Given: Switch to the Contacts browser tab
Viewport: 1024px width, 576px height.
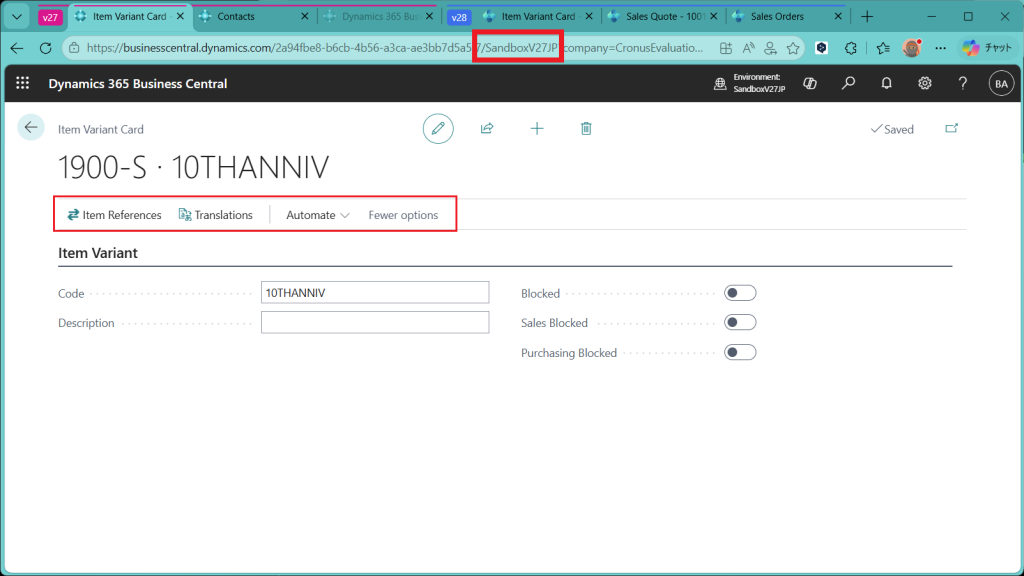Looking at the screenshot, I should (x=235, y=16).
